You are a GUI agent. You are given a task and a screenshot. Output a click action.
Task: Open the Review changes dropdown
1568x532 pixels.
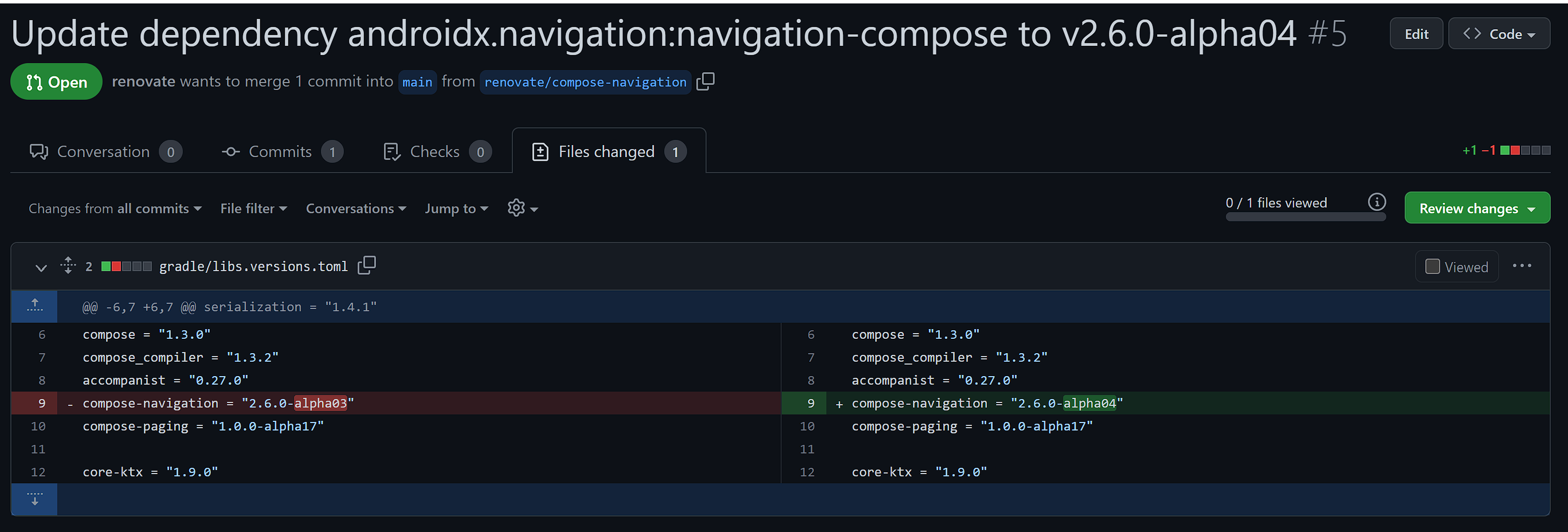click(x=1477, y=208)
